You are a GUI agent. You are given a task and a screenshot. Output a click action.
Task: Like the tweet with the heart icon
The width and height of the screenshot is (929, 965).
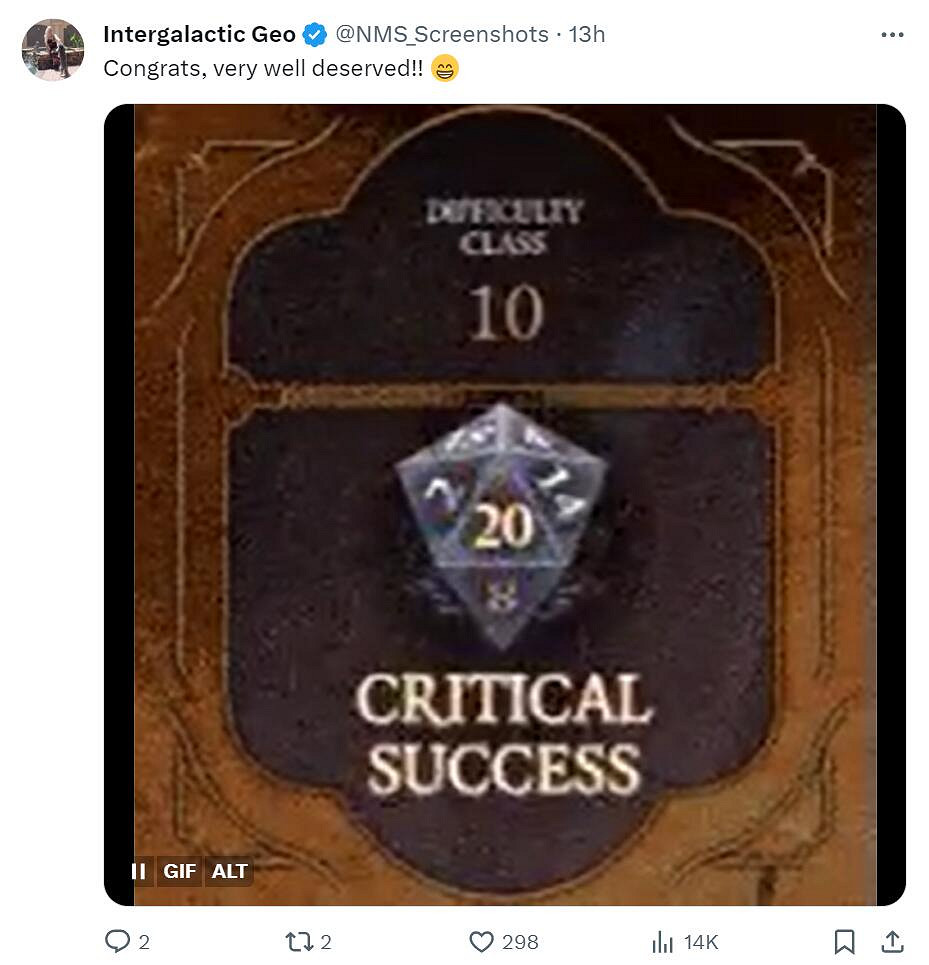482,942
